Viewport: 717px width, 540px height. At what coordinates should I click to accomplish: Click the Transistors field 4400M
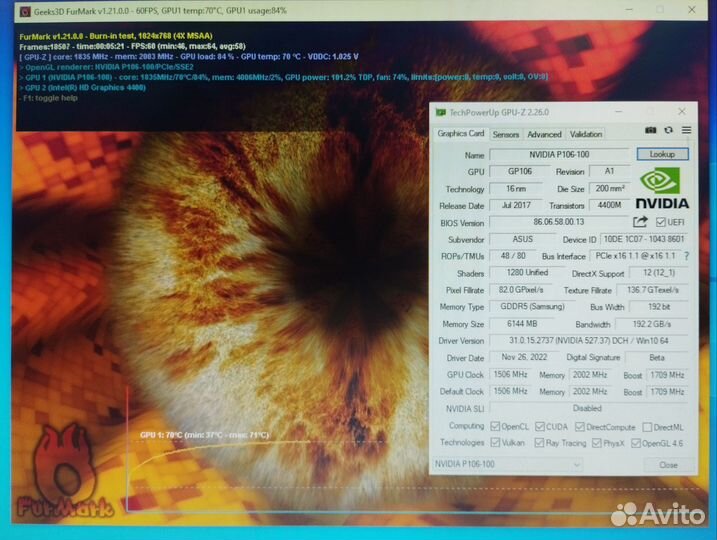tap(609, 205)
